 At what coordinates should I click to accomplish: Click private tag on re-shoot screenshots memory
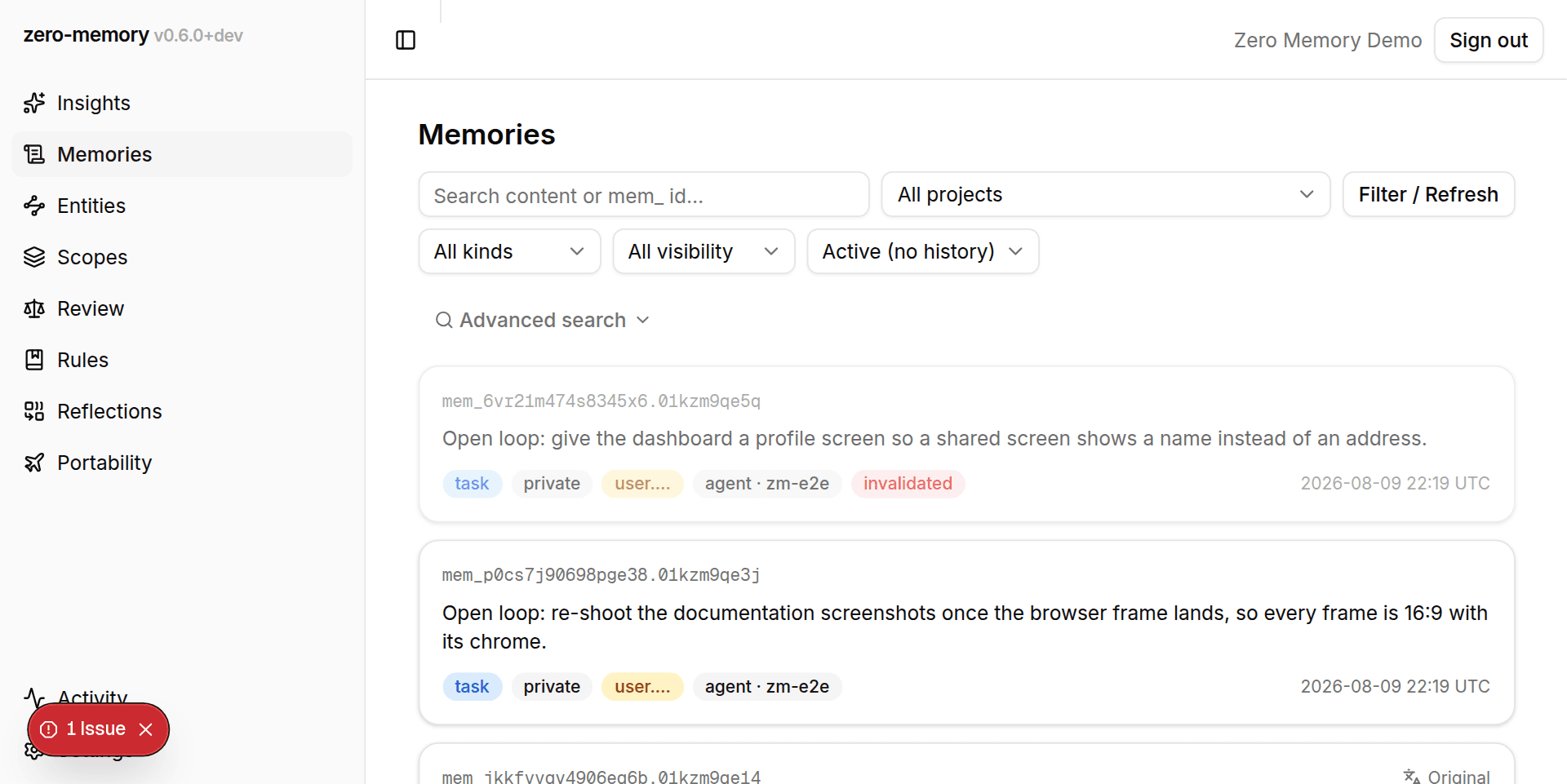(x=552, y=687)
